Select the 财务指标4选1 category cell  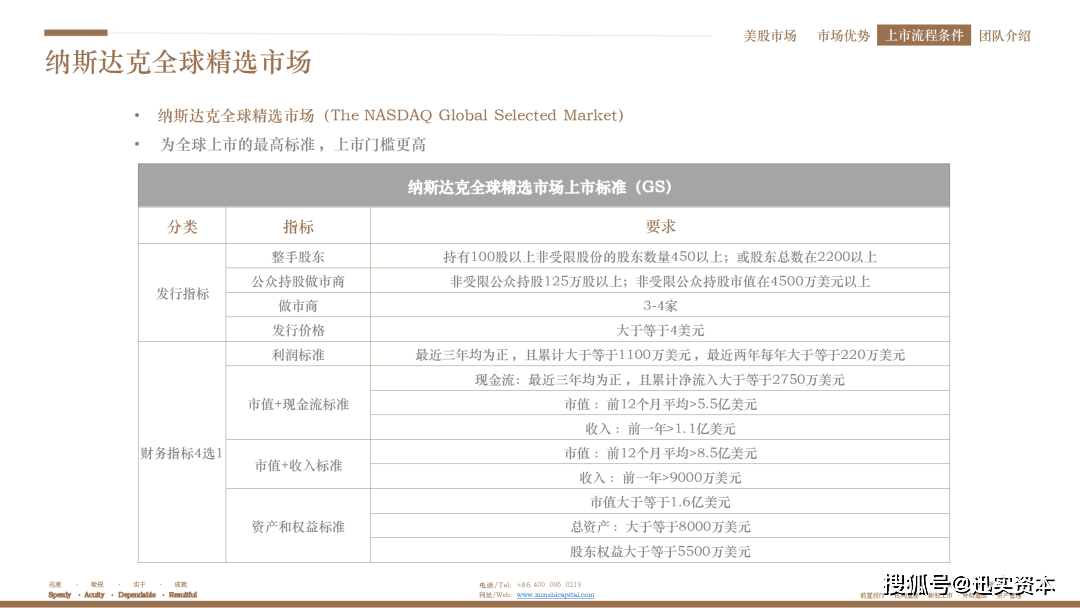coord(182,453)
